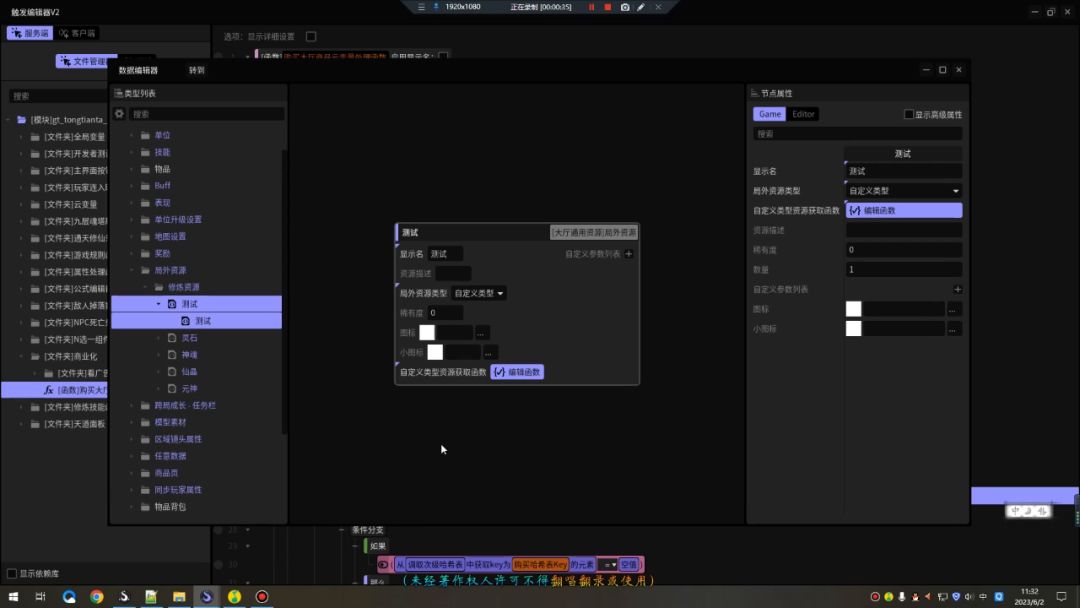Open the 自定义类型 dropdown in the node card

pos(479,293)
